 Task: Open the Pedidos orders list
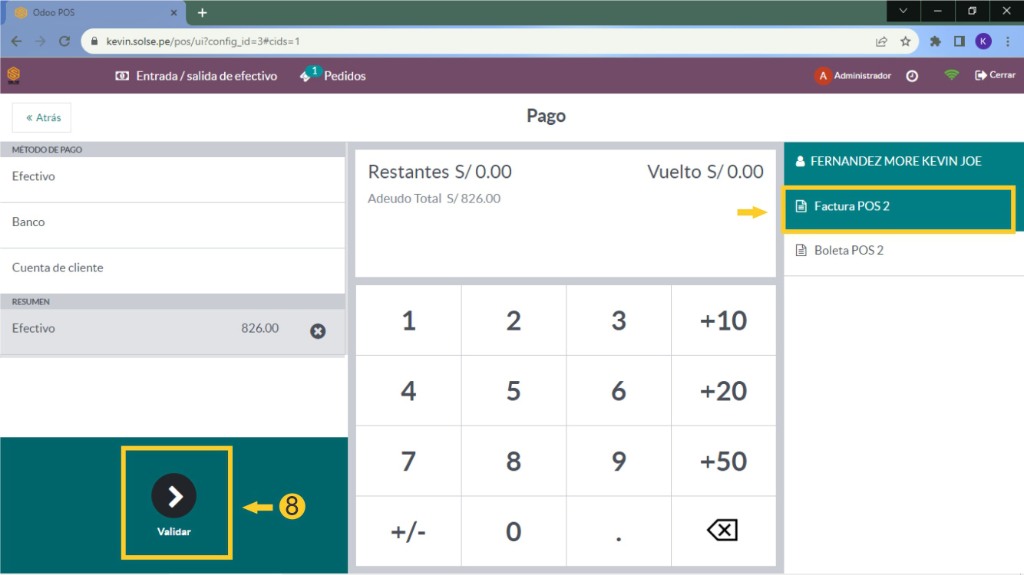coord(334,76)
